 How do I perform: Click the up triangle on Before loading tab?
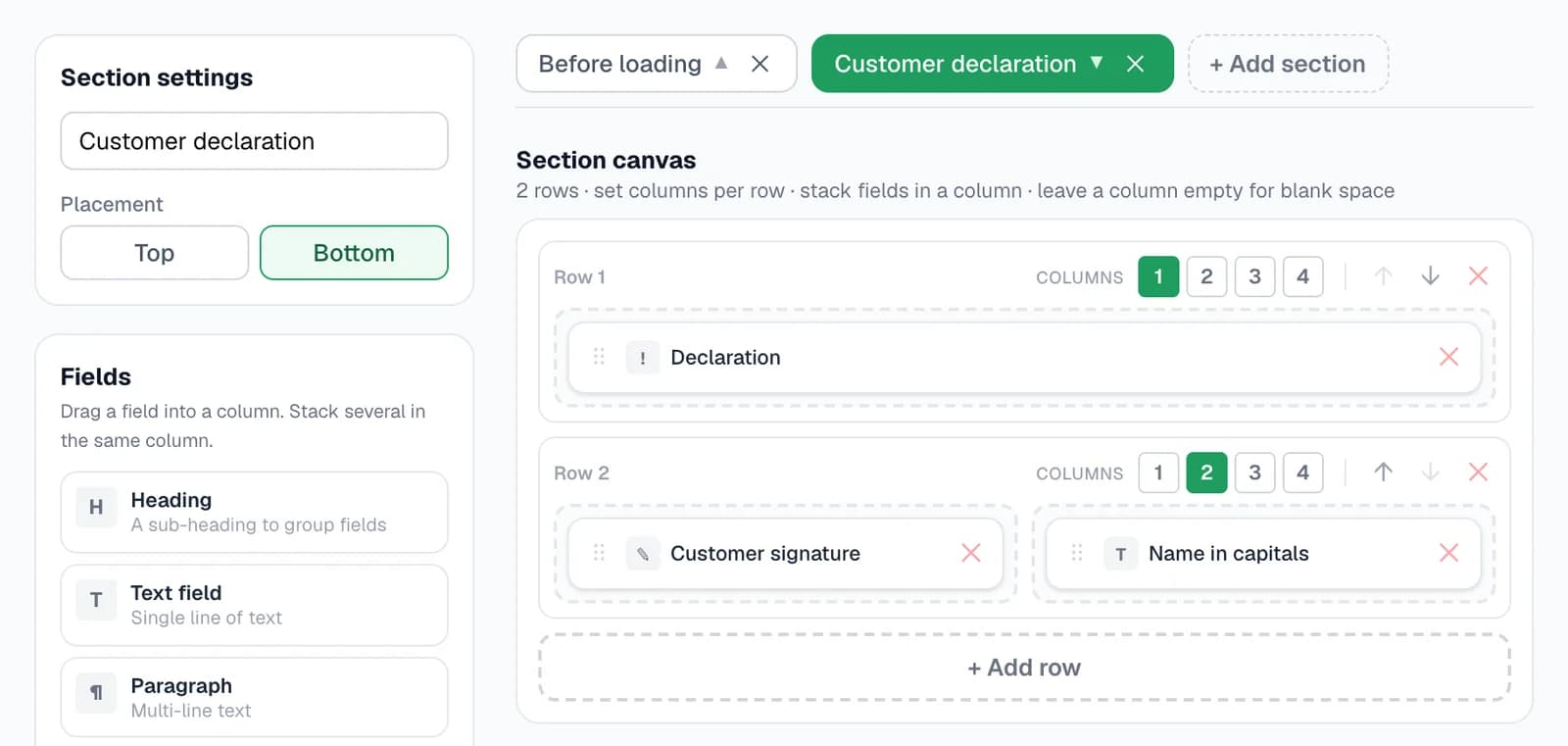click(x=721, y=63)
